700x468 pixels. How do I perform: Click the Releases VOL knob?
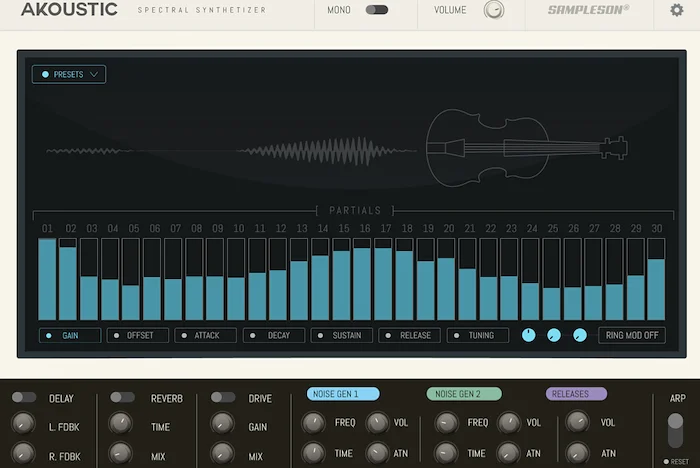click(578, 422)
